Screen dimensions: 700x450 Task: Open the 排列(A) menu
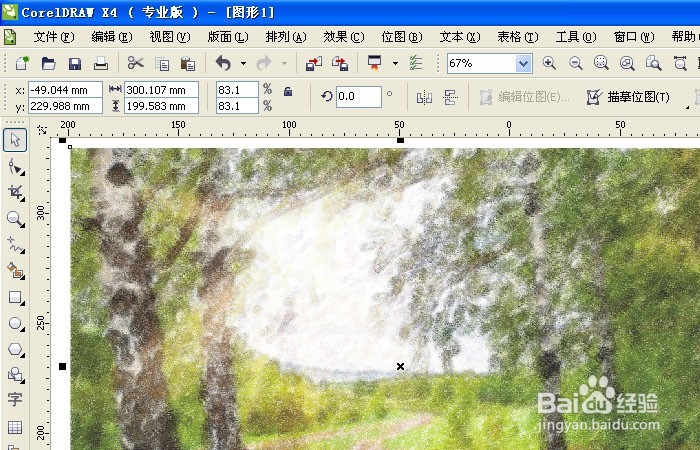[286, 37]
